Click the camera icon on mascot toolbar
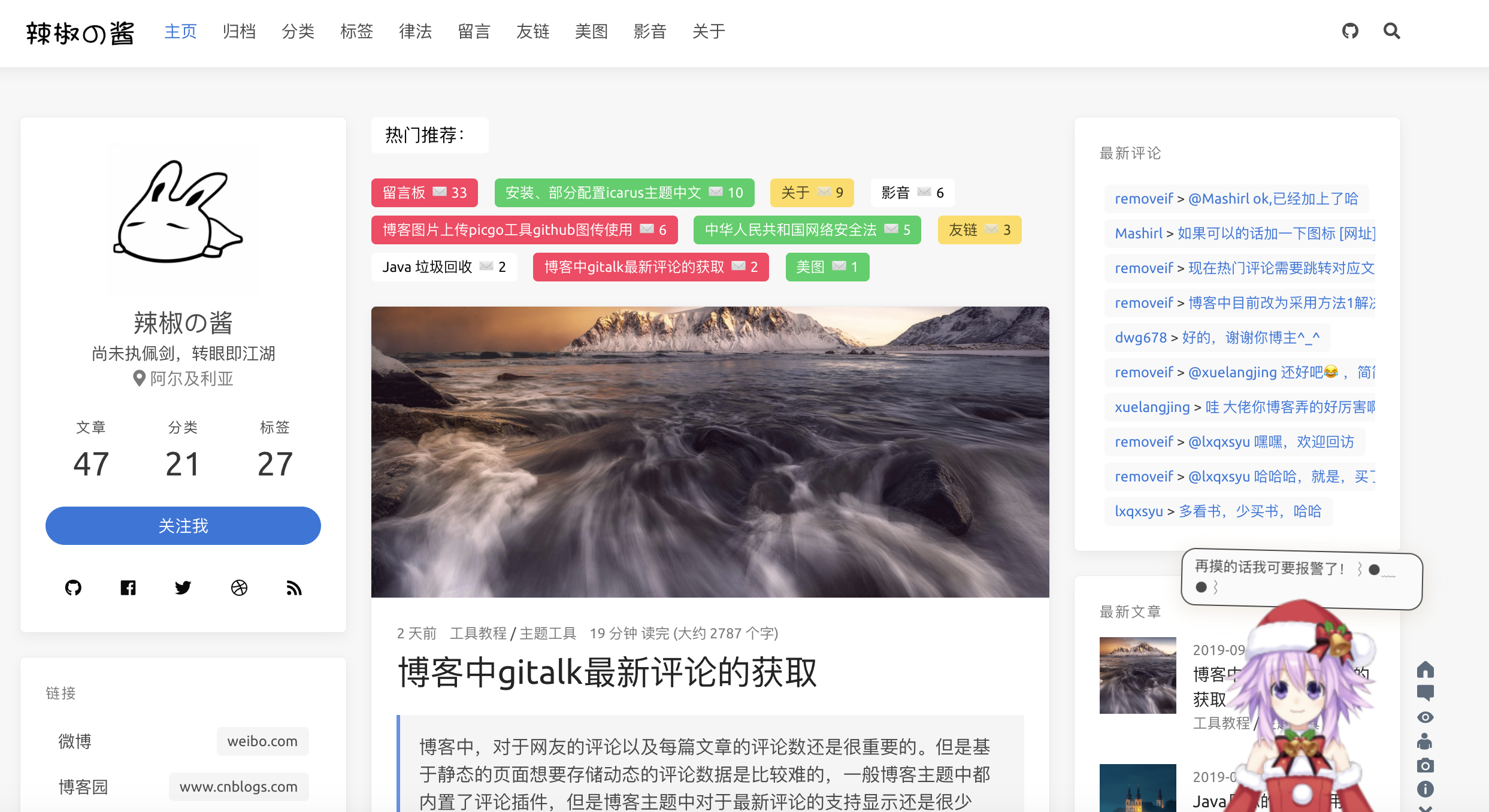Screen dimensions: 1489x812 pos(1425,765)
